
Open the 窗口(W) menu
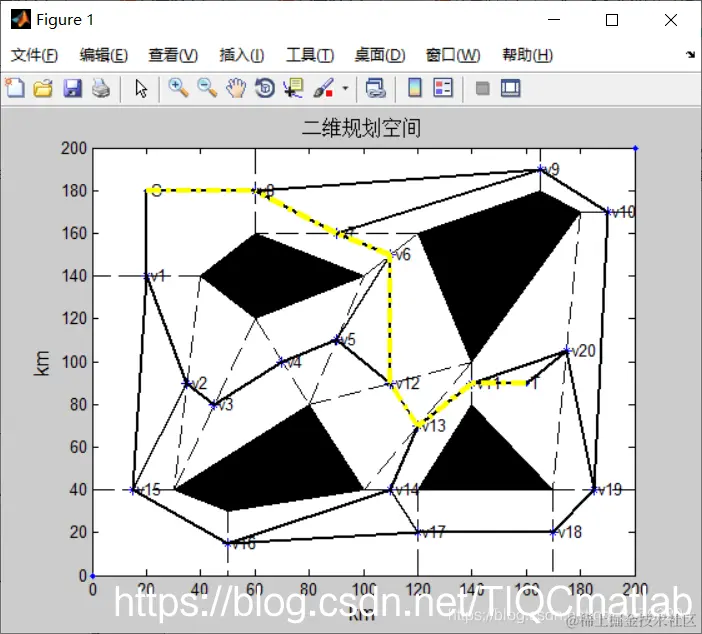453,55
